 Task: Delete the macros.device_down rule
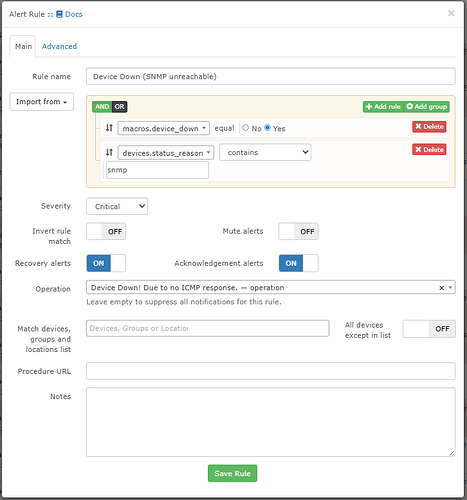click(x=429, y=127)
